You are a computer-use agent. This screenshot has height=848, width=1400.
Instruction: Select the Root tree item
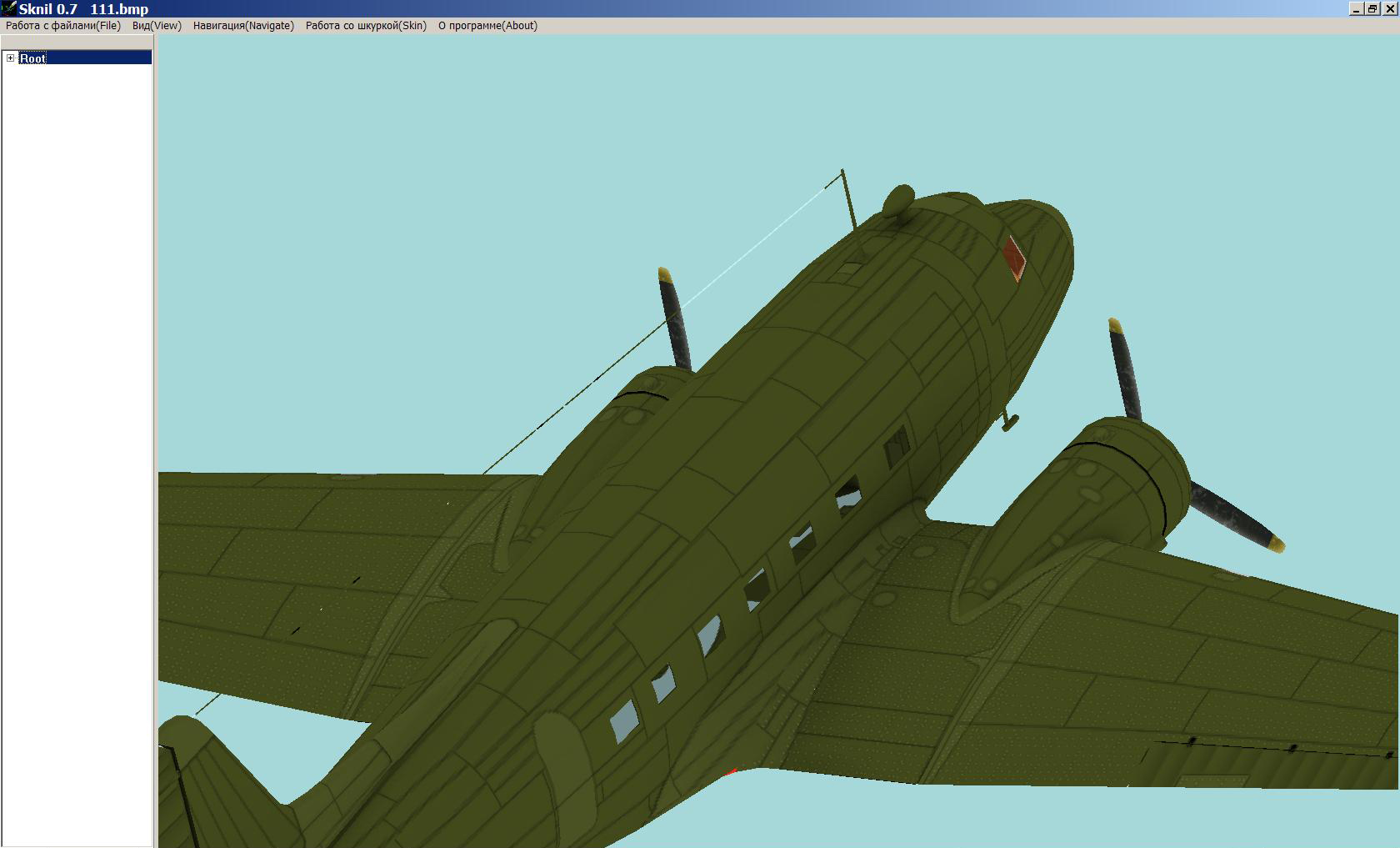click(33, 58)
